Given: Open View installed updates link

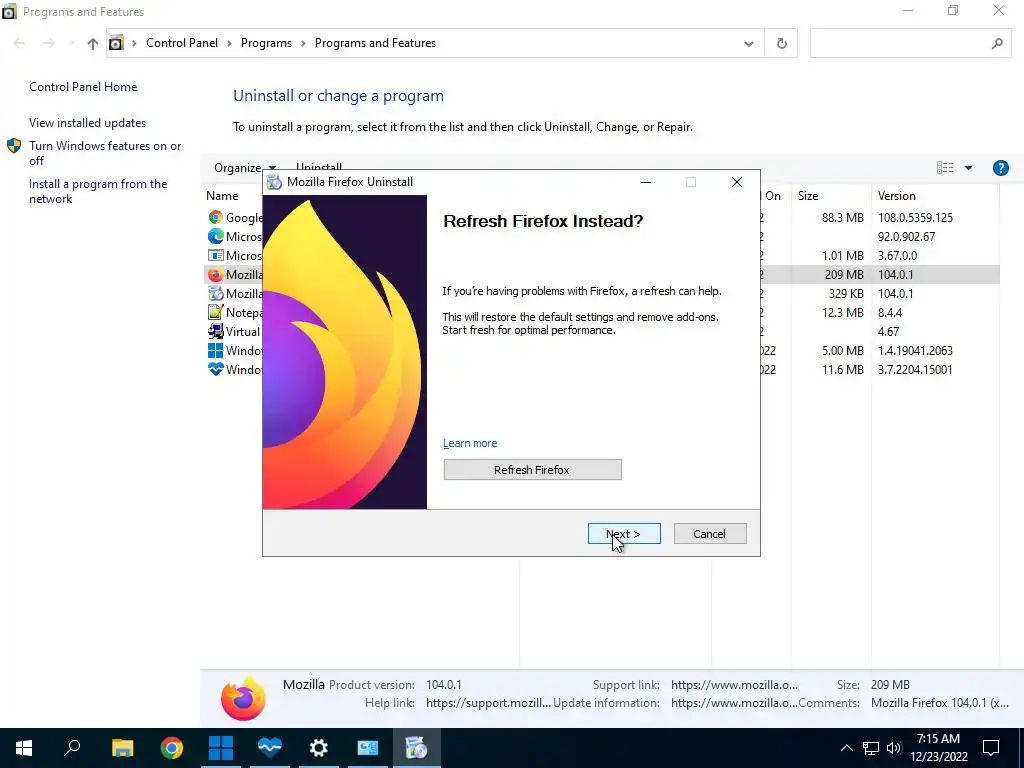Looking at the screenshot, I should (88, 123).
